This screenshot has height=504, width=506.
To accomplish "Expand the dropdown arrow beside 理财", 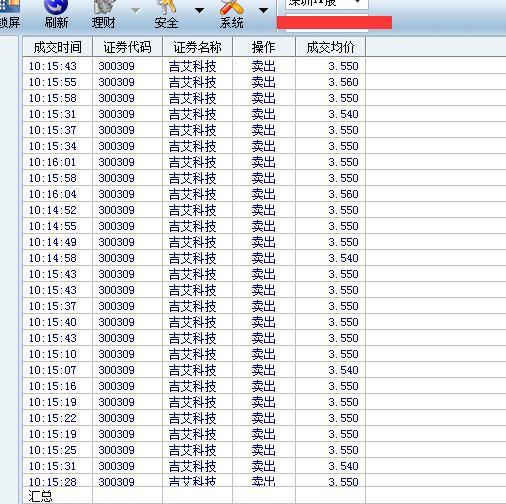I will click(x=136, y=11).
